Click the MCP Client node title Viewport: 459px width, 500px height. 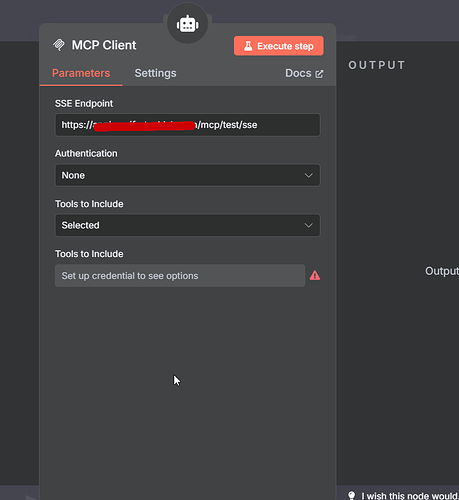(x=104, y=45)
